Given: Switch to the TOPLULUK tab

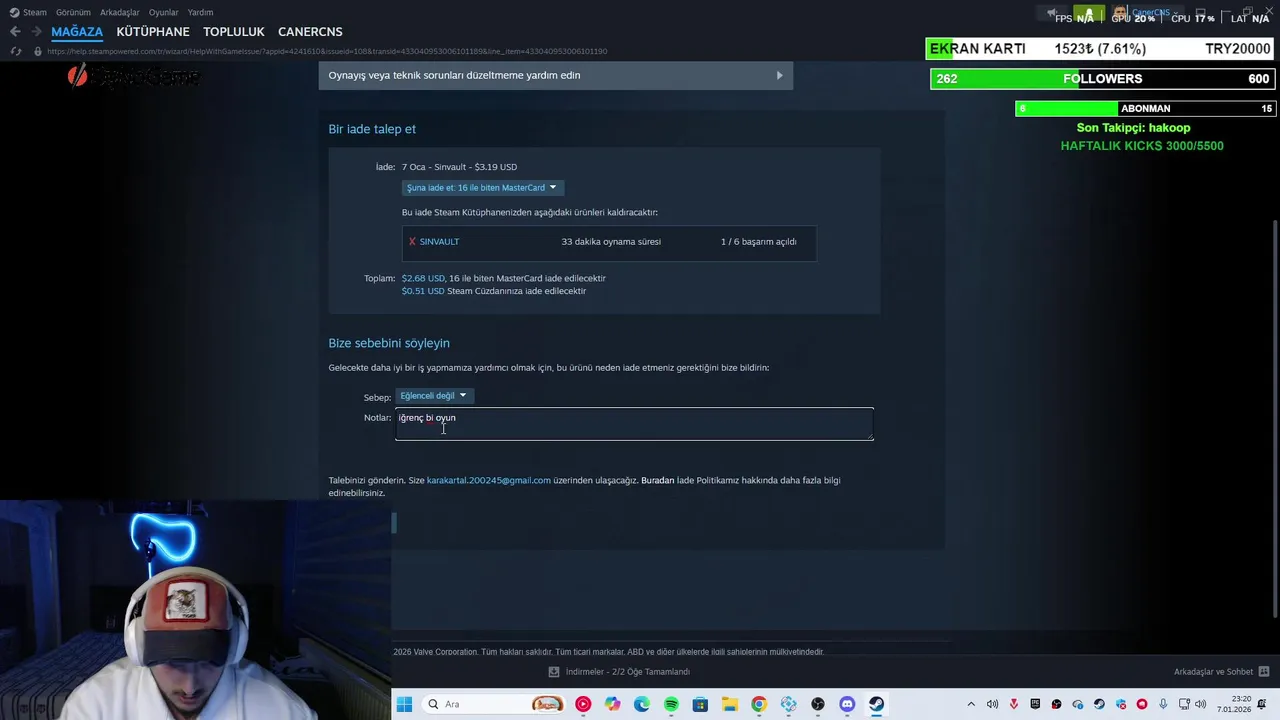Looking at the screenshot, I should click(234, 32).
